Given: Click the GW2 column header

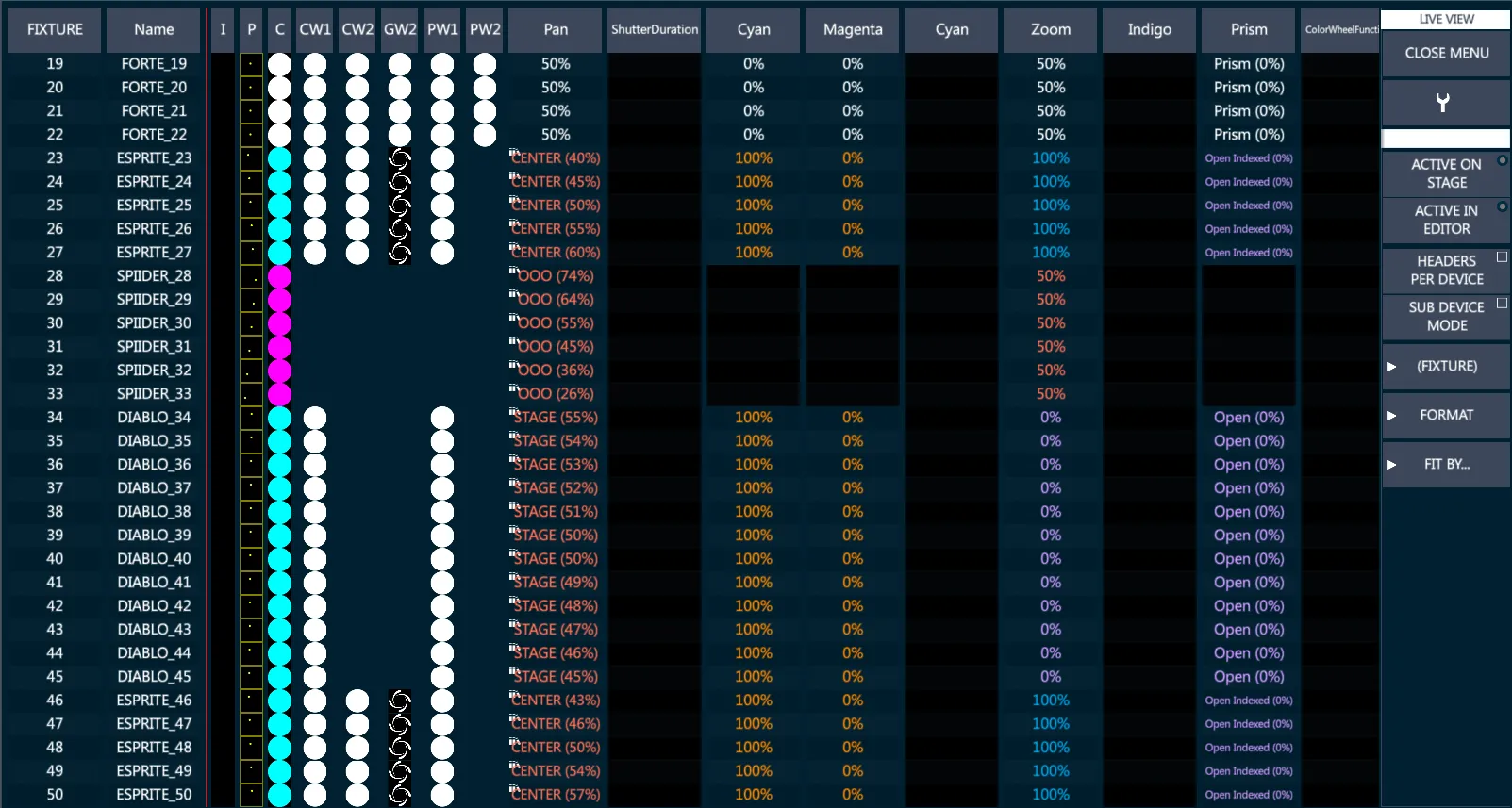Looking at the screenshot, I should pyautogui.click(x=400, y=29).
